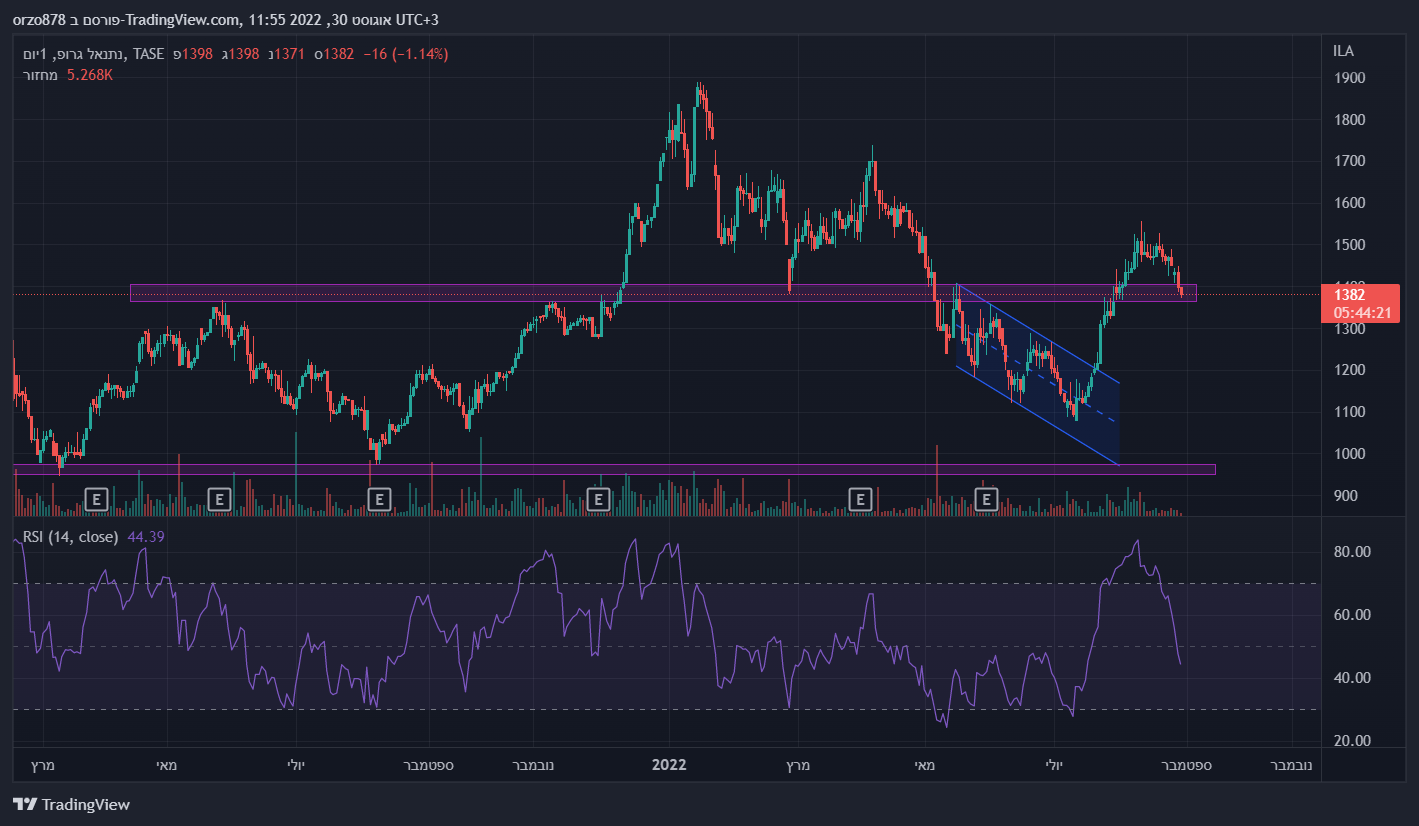Click the 900 price axis label
The image size is (1419, 826).
[1346, 496]
